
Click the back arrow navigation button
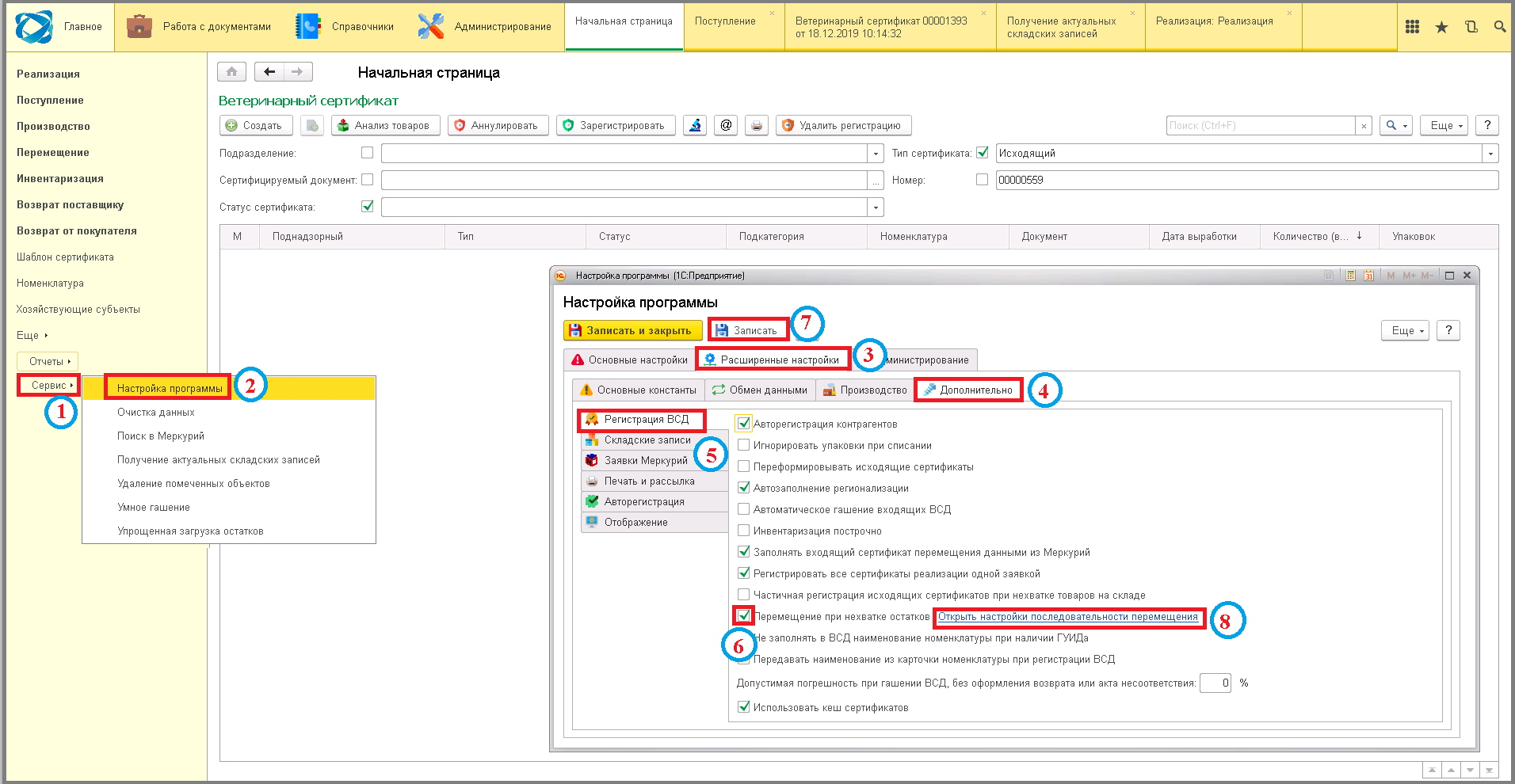coord(269,72)
